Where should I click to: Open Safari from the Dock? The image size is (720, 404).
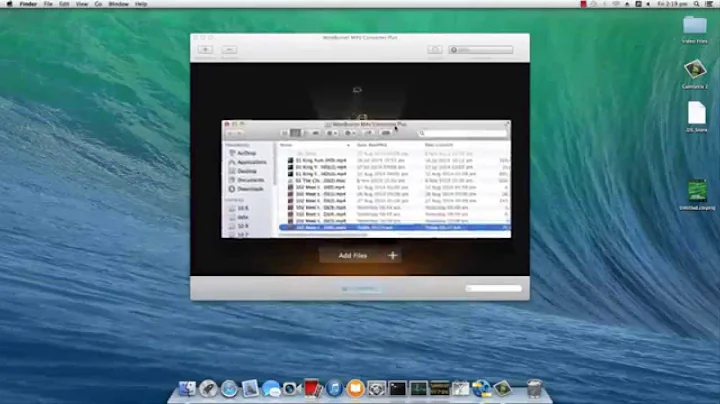(x=229, y=389)
